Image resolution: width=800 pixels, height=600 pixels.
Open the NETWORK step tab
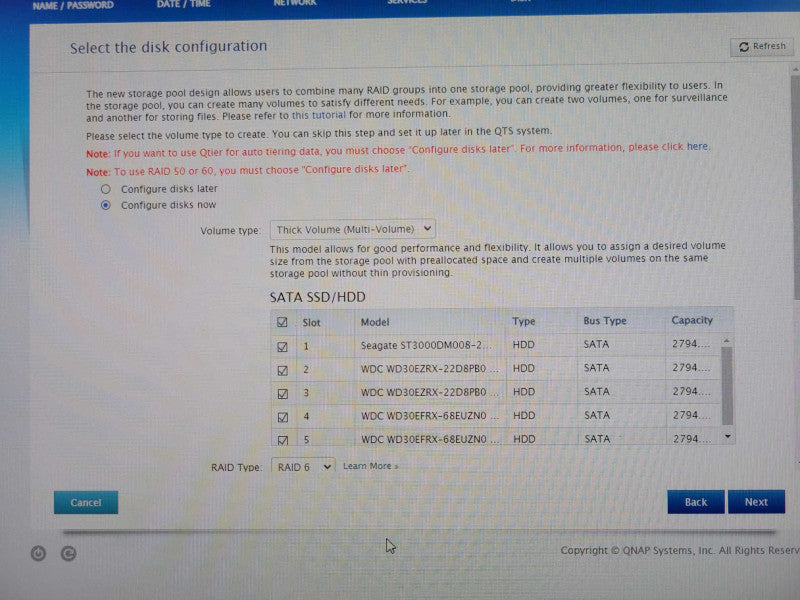[x=295, y=3]
